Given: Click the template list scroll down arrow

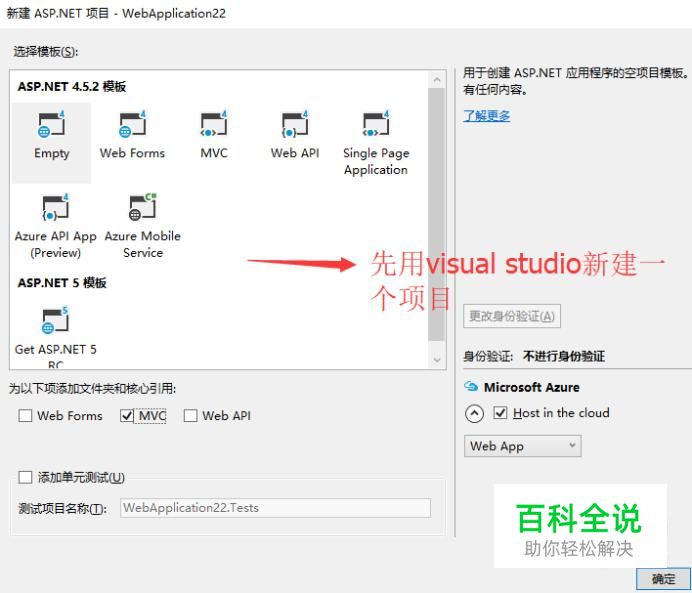Looking at the screenshot, I should click(x=437, y=360).
